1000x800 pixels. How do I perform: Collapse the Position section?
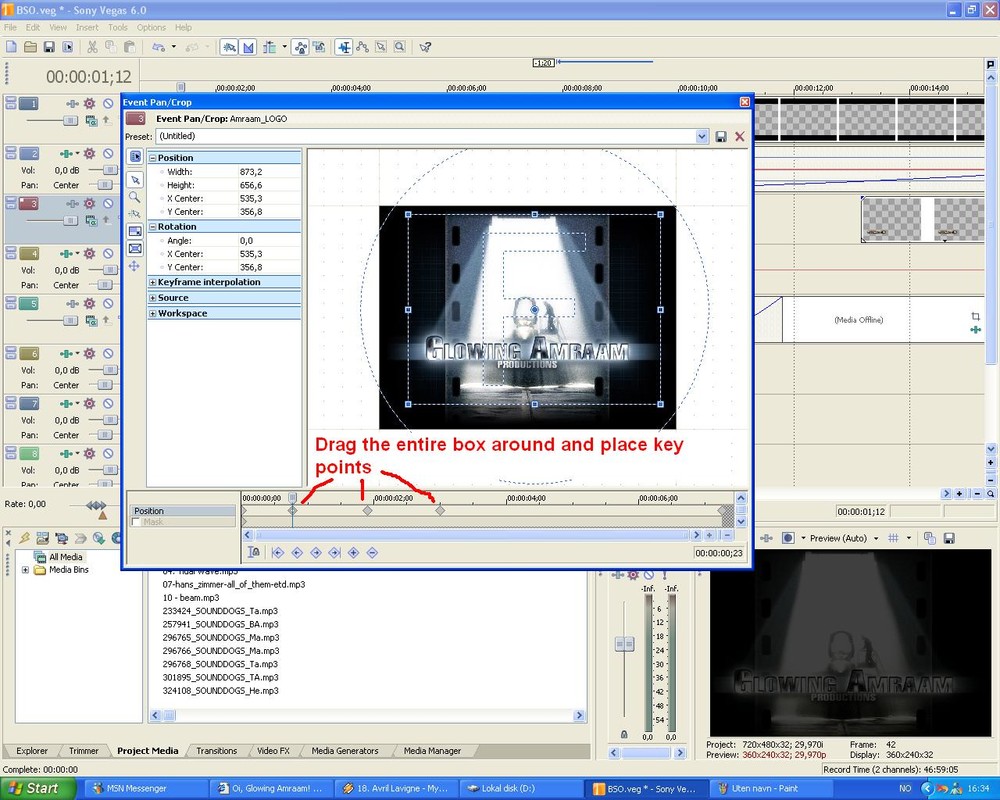click(x=152, y=158)
